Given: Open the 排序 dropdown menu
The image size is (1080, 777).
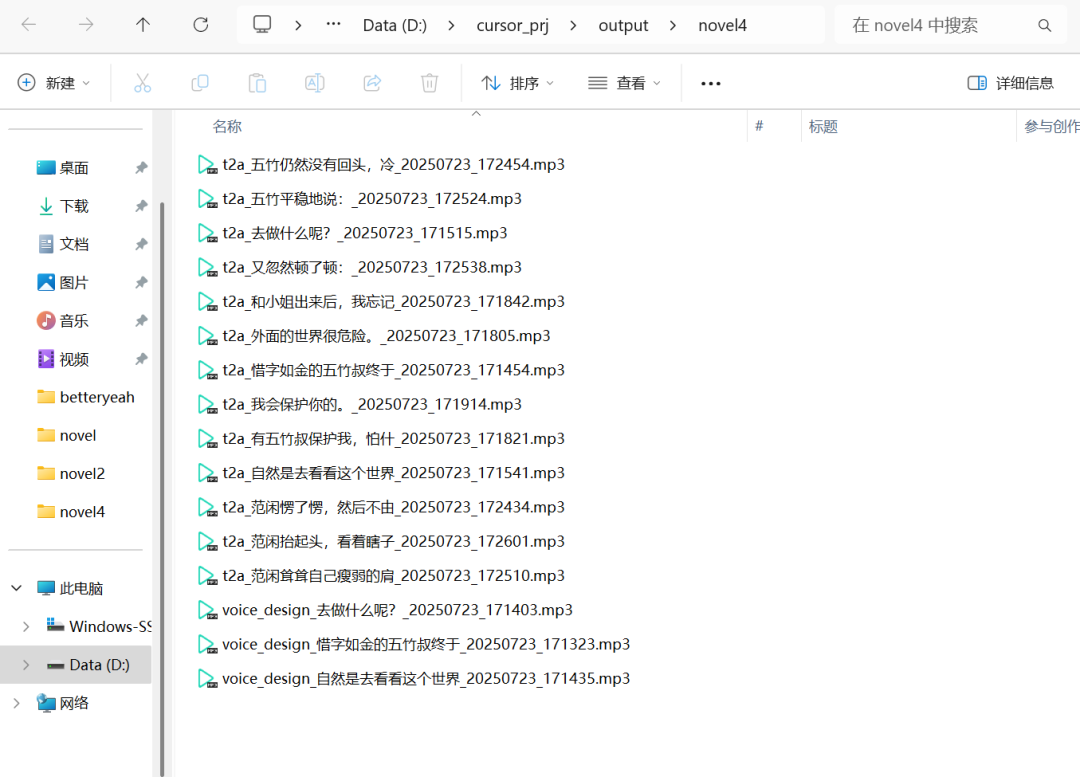Looking at the screenshot, I should 517,83.
